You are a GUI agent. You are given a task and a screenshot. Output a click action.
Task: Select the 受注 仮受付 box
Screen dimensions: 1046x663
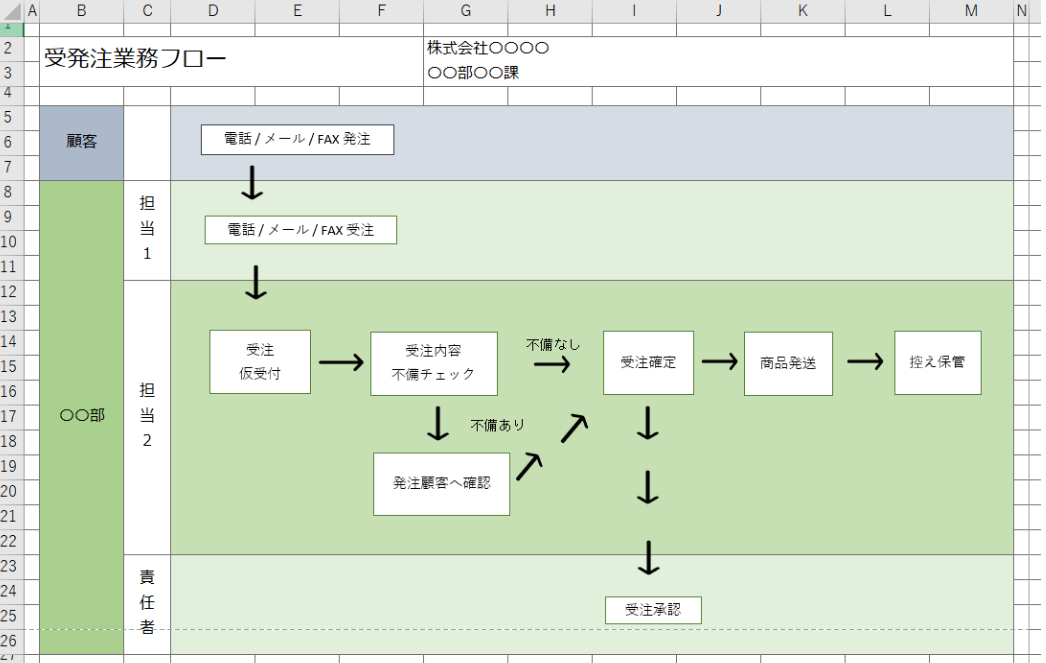260,362
